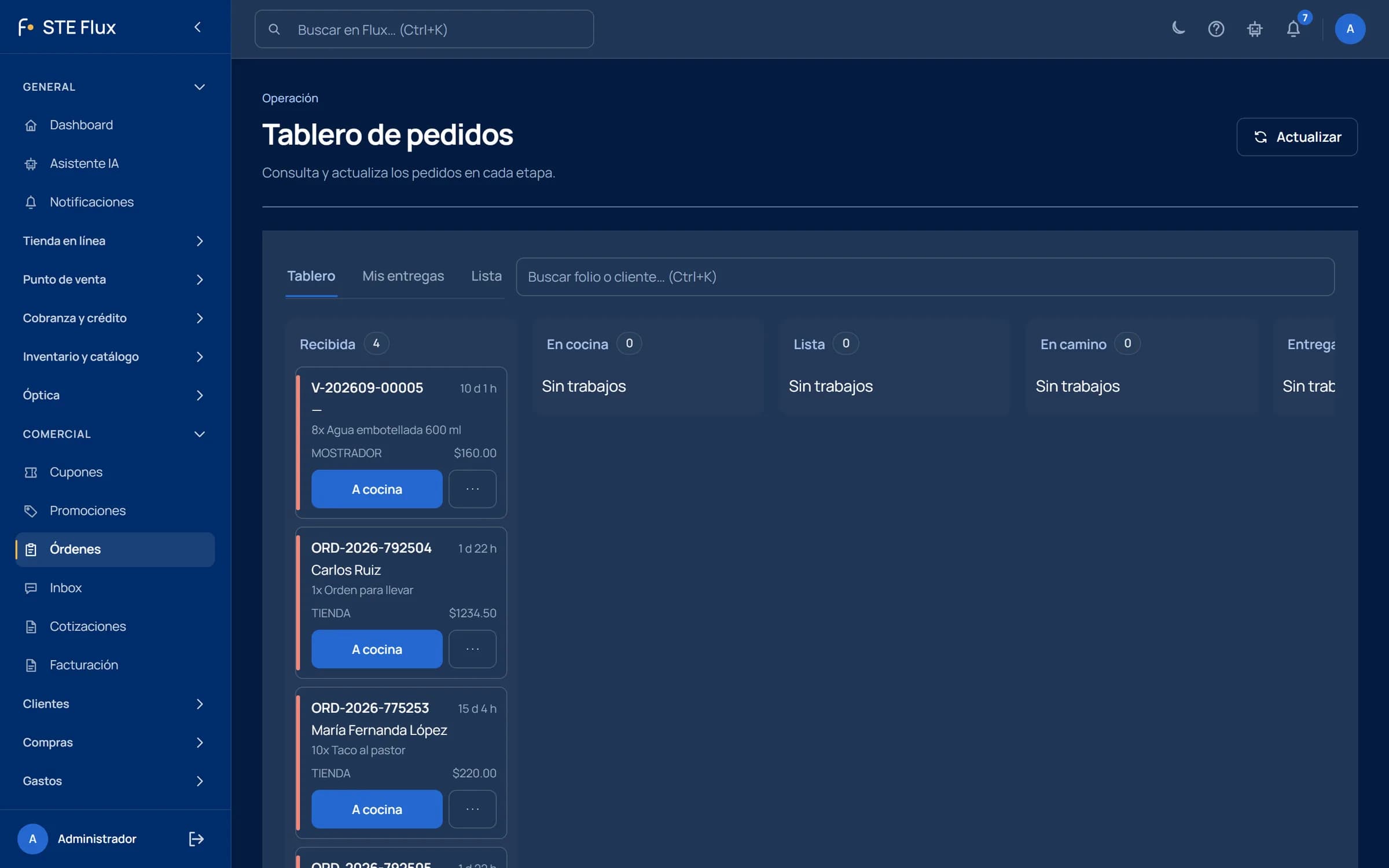Screen dimensions: 1389x868
Task: Expand Cobranza y crédito menu
Action: [115, 318]
